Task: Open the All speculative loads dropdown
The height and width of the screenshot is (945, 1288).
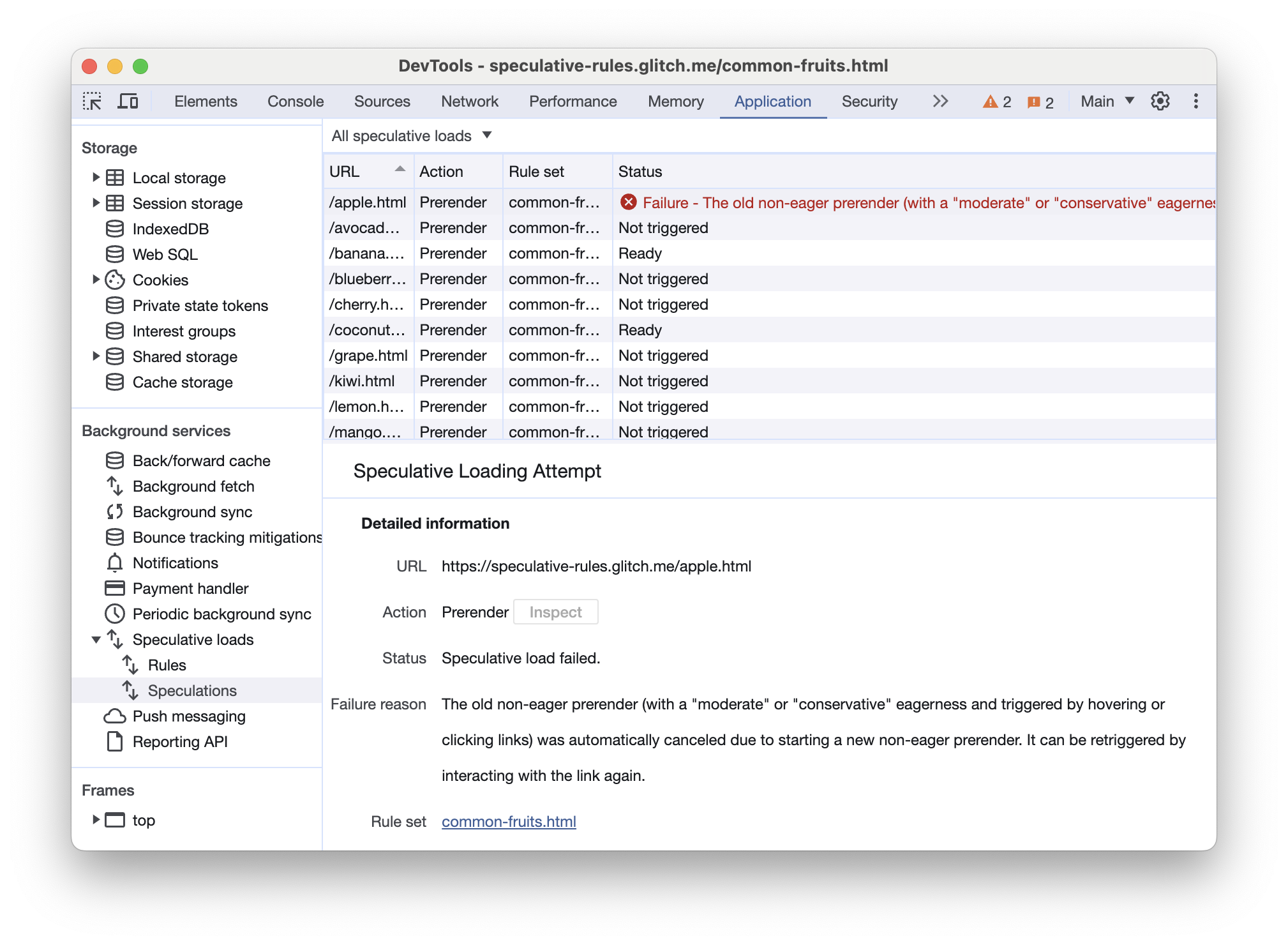Action: (x=411, y=135)
